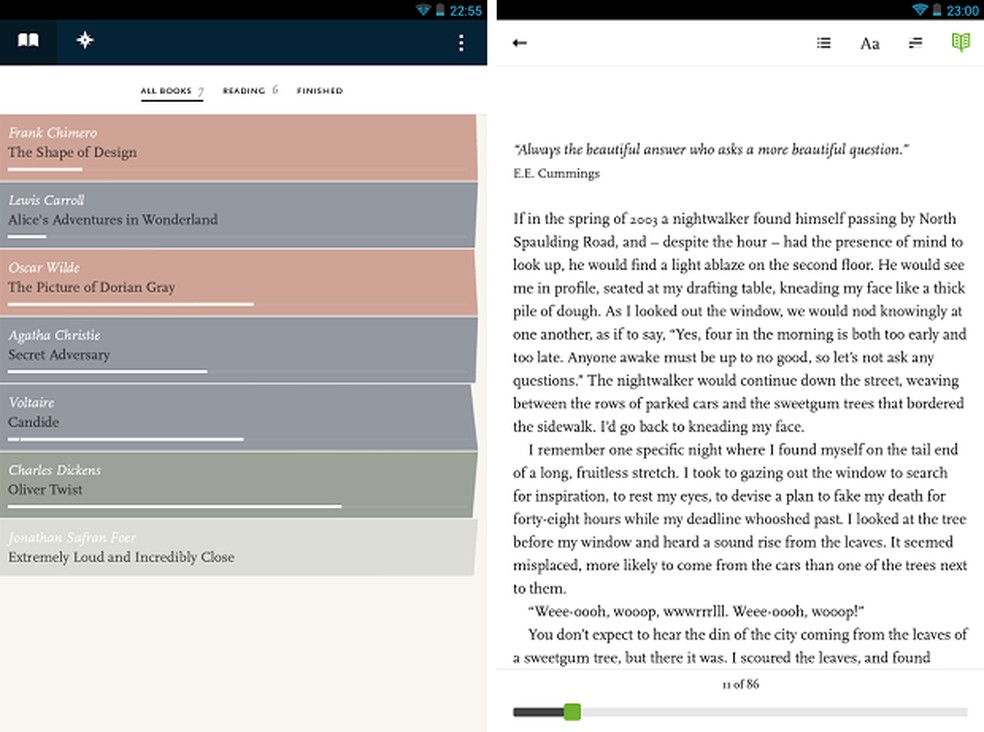This screenshot has height=732, width=984.
Task: Switch to the Finished tab
Action: (x=319, y=90)
